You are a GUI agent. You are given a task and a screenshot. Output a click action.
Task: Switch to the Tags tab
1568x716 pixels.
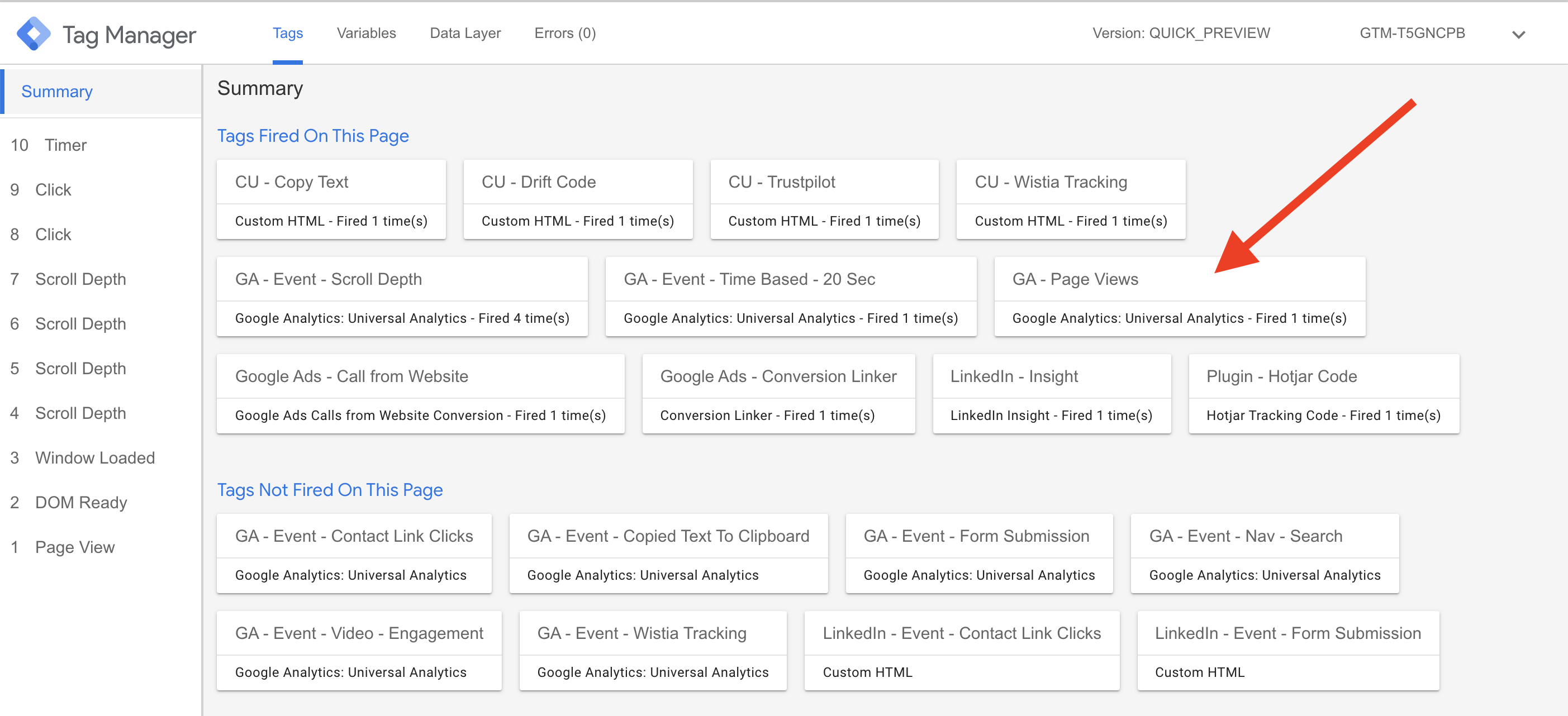pos(287,34)
